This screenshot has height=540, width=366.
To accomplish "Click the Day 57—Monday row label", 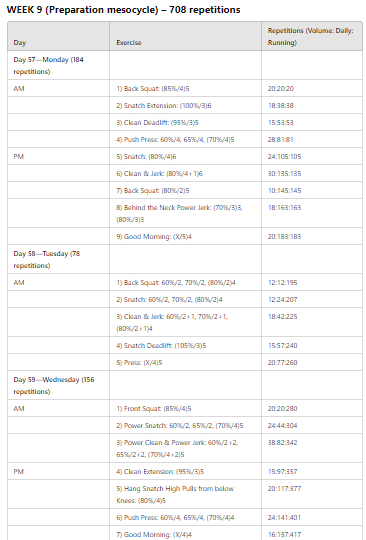I will tap(49, 65).
